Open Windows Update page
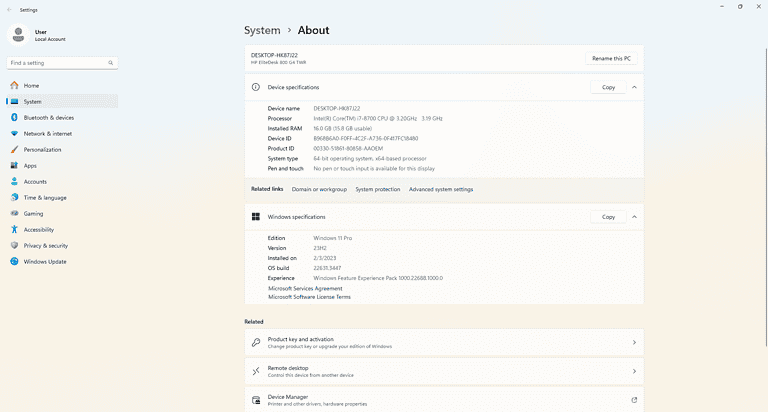 point(62,262)
